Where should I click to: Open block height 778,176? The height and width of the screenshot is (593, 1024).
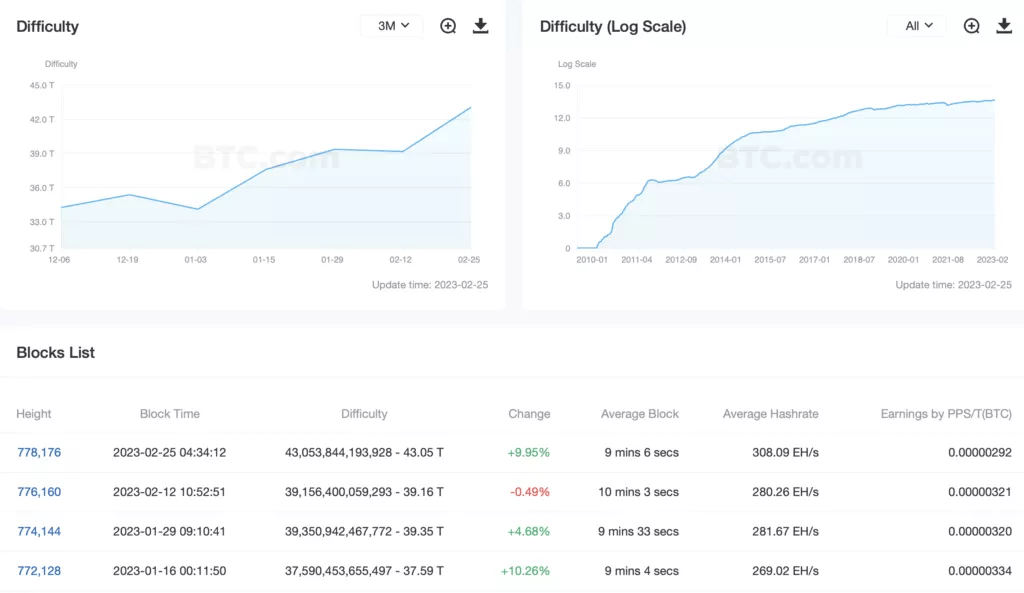(x=39, y=452)
